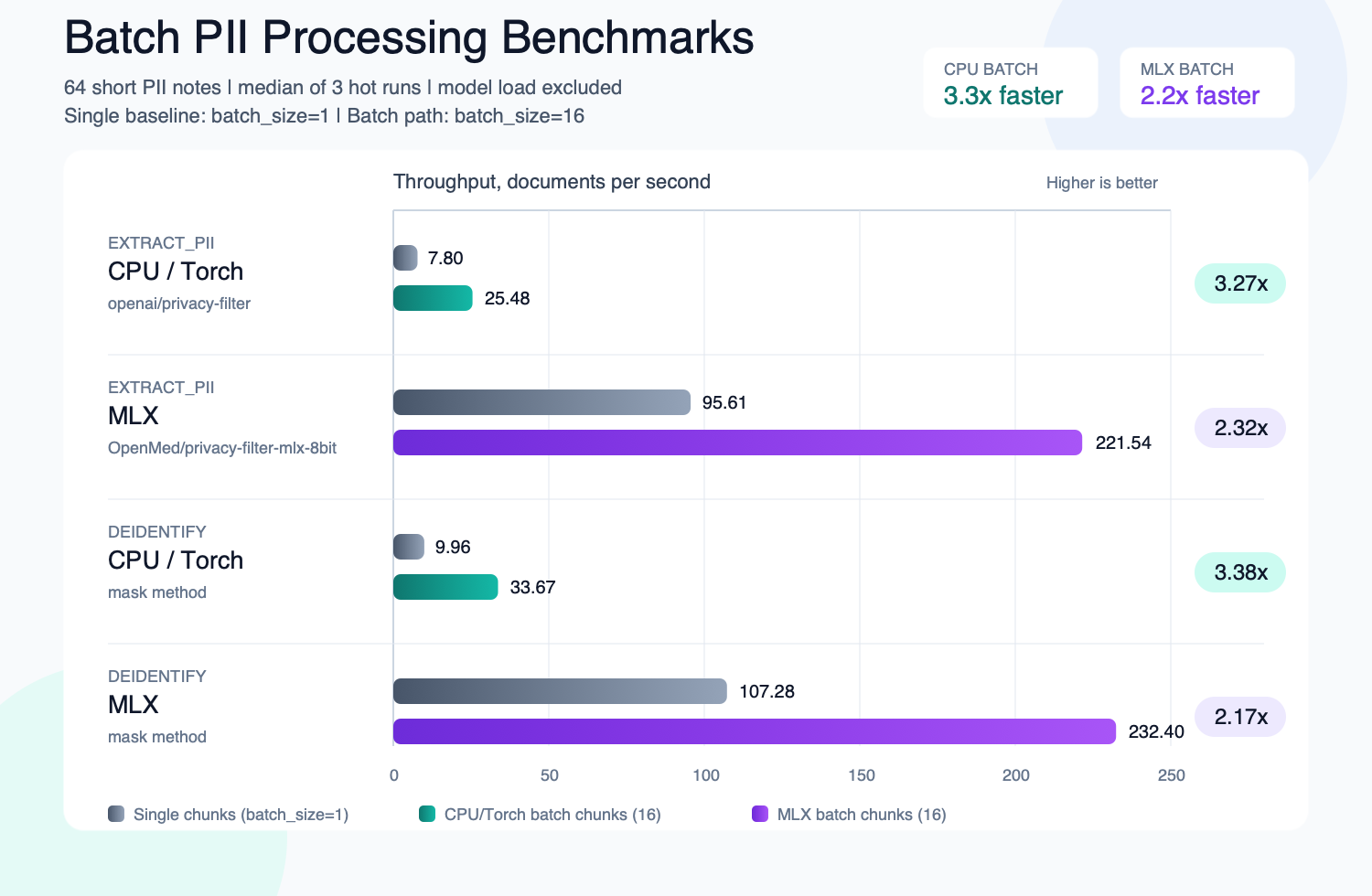
Task: Click the 'Throughput, documents per second' heading
Action: click(552, 182)
